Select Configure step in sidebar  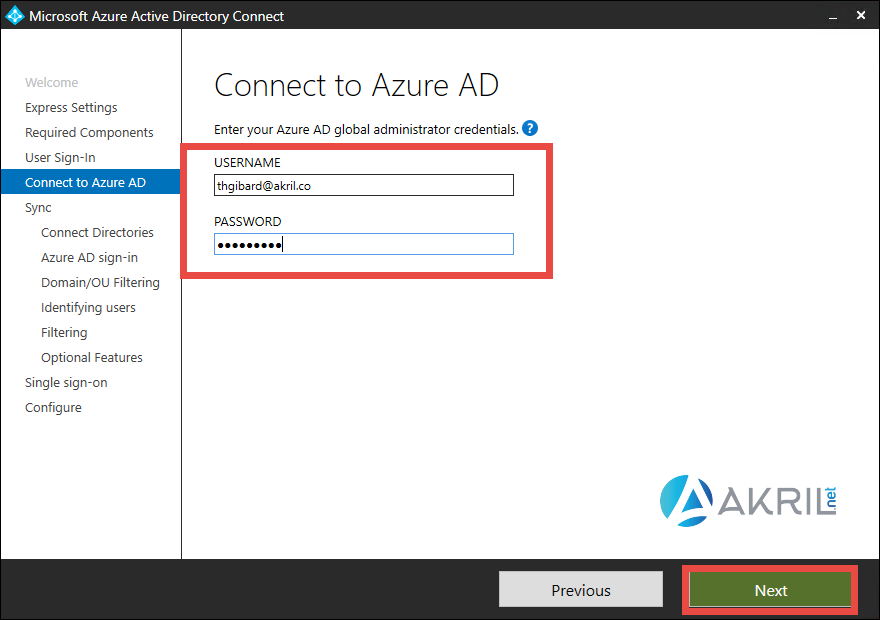pyautogui.click(x=53, y=407)
